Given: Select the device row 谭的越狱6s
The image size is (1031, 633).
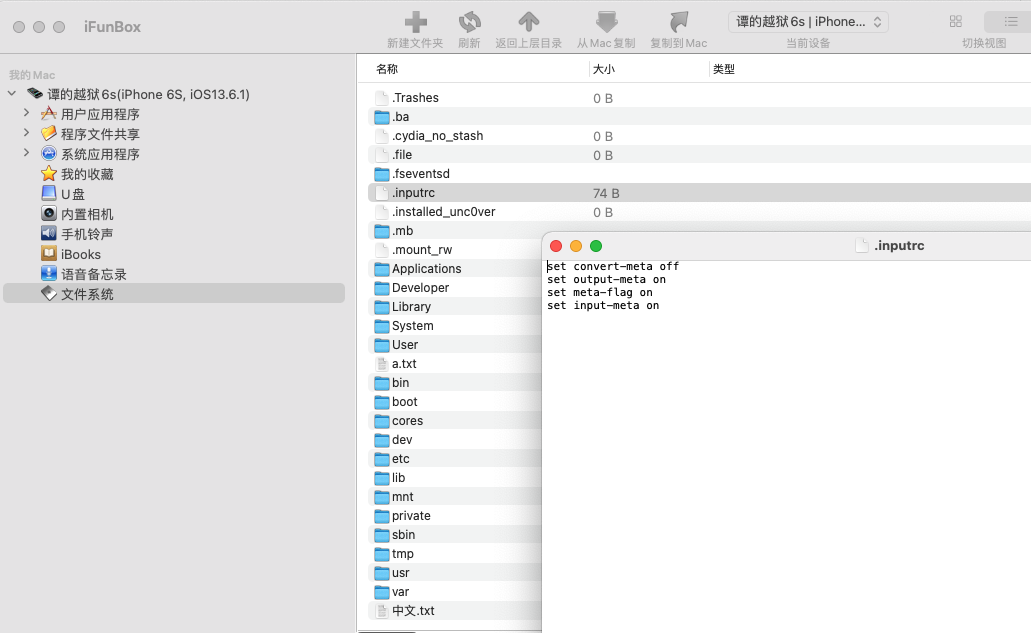Looking at the screenshot, I should (x=148, y=94).
